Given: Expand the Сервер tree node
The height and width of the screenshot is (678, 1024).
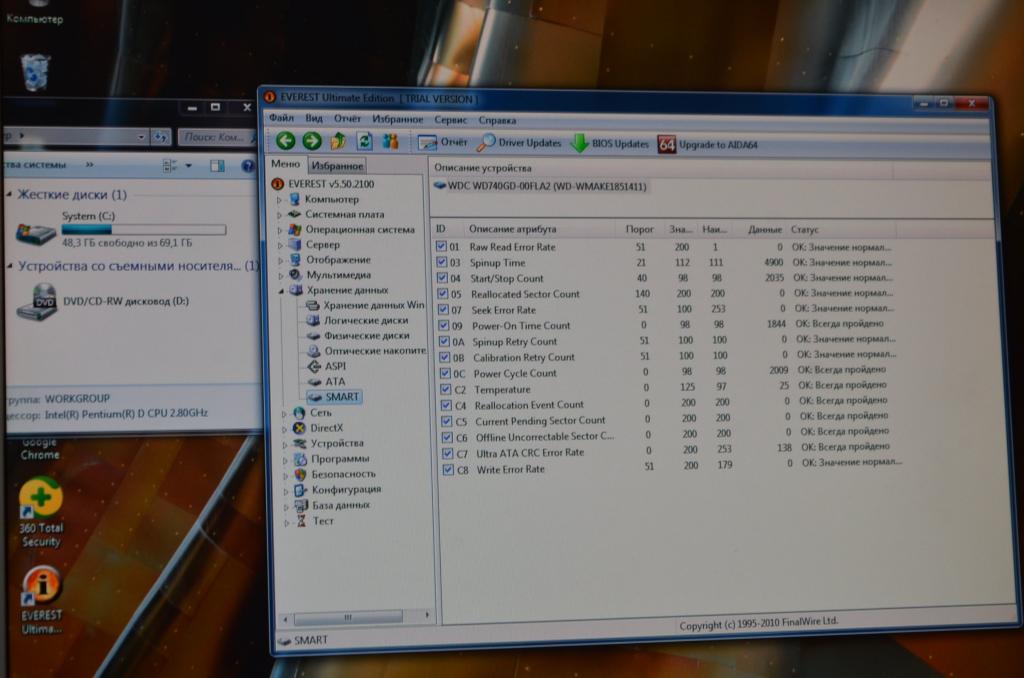Looking at the screenshot, I should click(280, 245).
